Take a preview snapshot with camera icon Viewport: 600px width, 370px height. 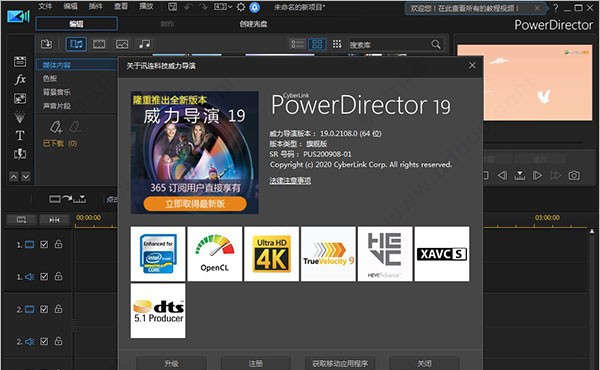coord(574,176)
